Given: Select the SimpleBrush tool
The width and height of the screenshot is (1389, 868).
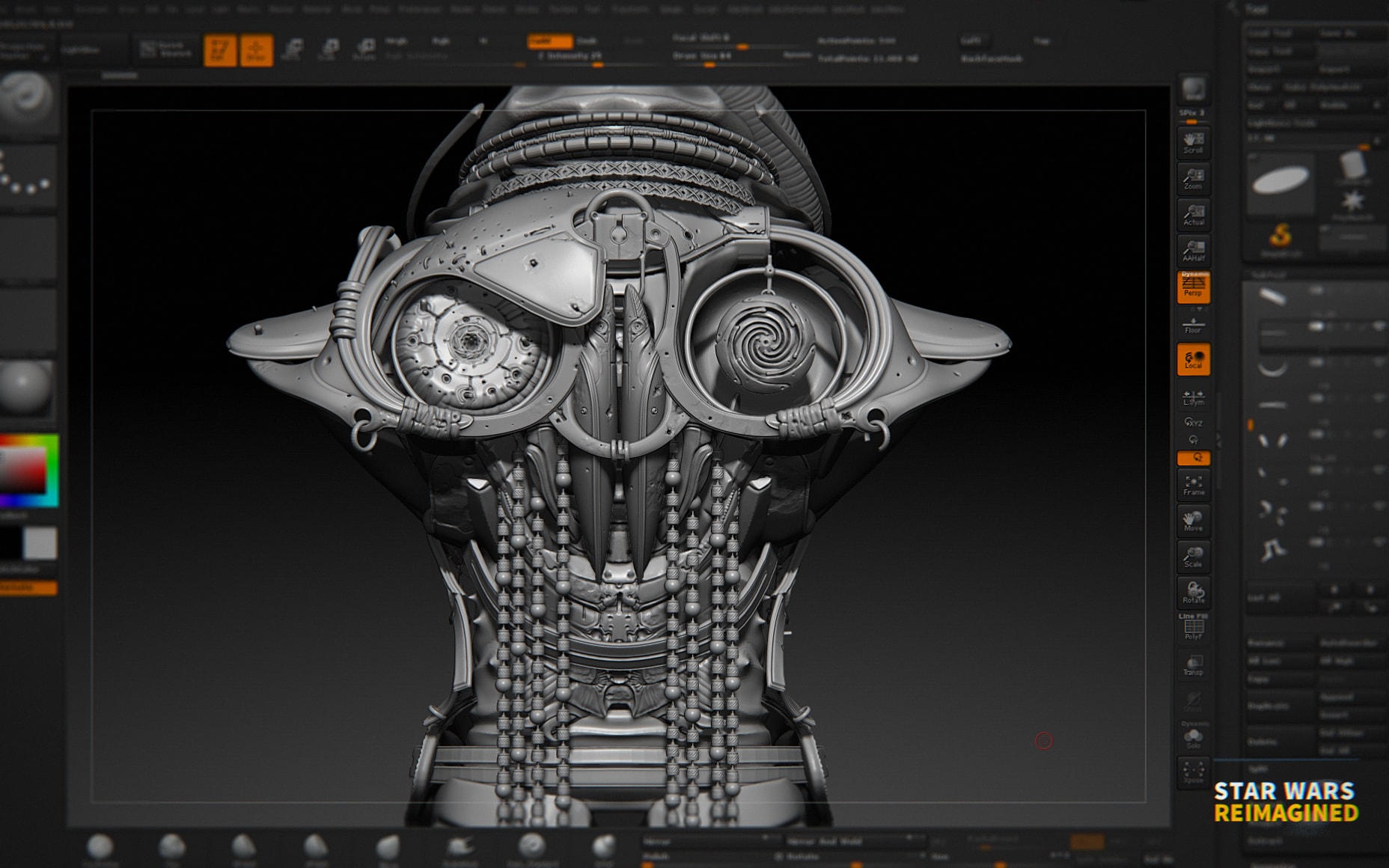Looking at the screenshot, I should (x=1280, y=239).
